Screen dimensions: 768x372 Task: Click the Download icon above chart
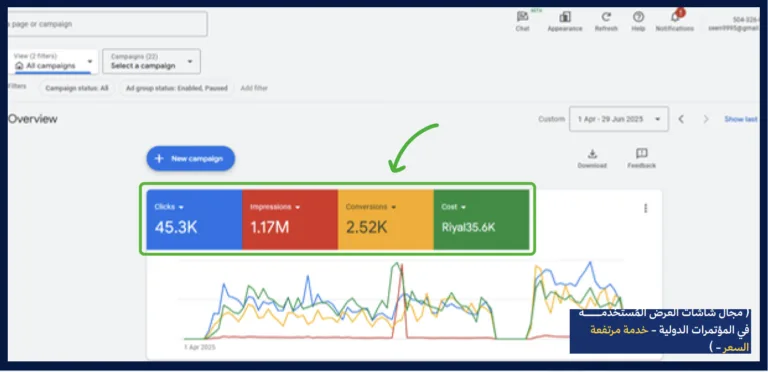point(592,159)
